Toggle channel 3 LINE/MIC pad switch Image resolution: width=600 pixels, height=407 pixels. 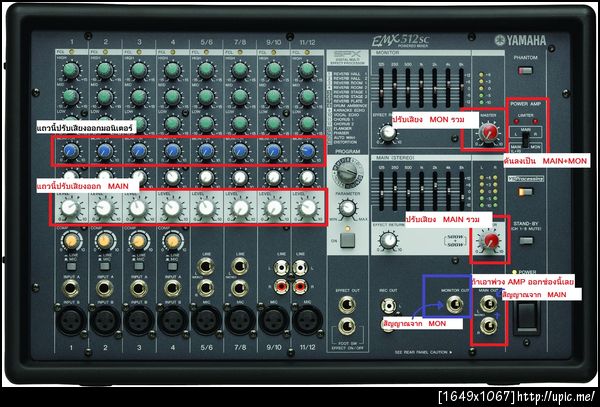139,266
